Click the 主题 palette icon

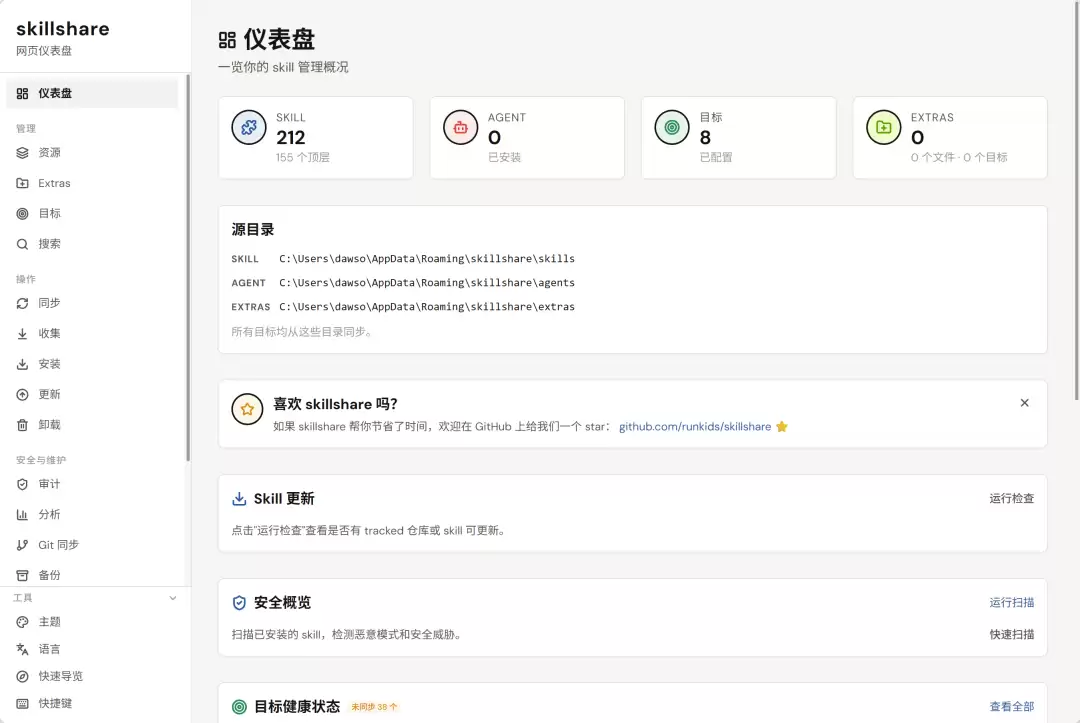[x=22, y=622]
